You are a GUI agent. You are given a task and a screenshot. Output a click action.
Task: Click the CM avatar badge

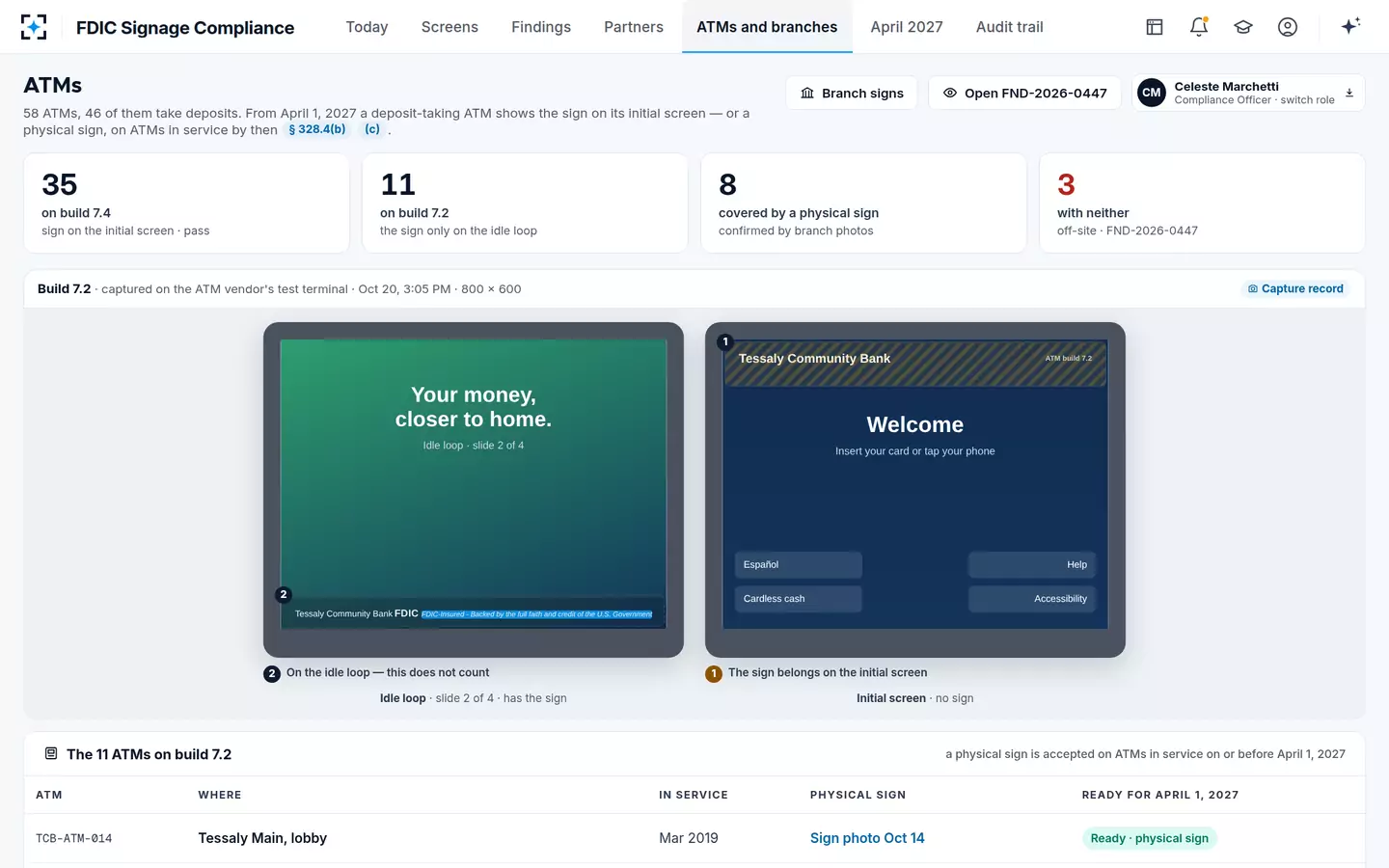tap(1152, 93)
